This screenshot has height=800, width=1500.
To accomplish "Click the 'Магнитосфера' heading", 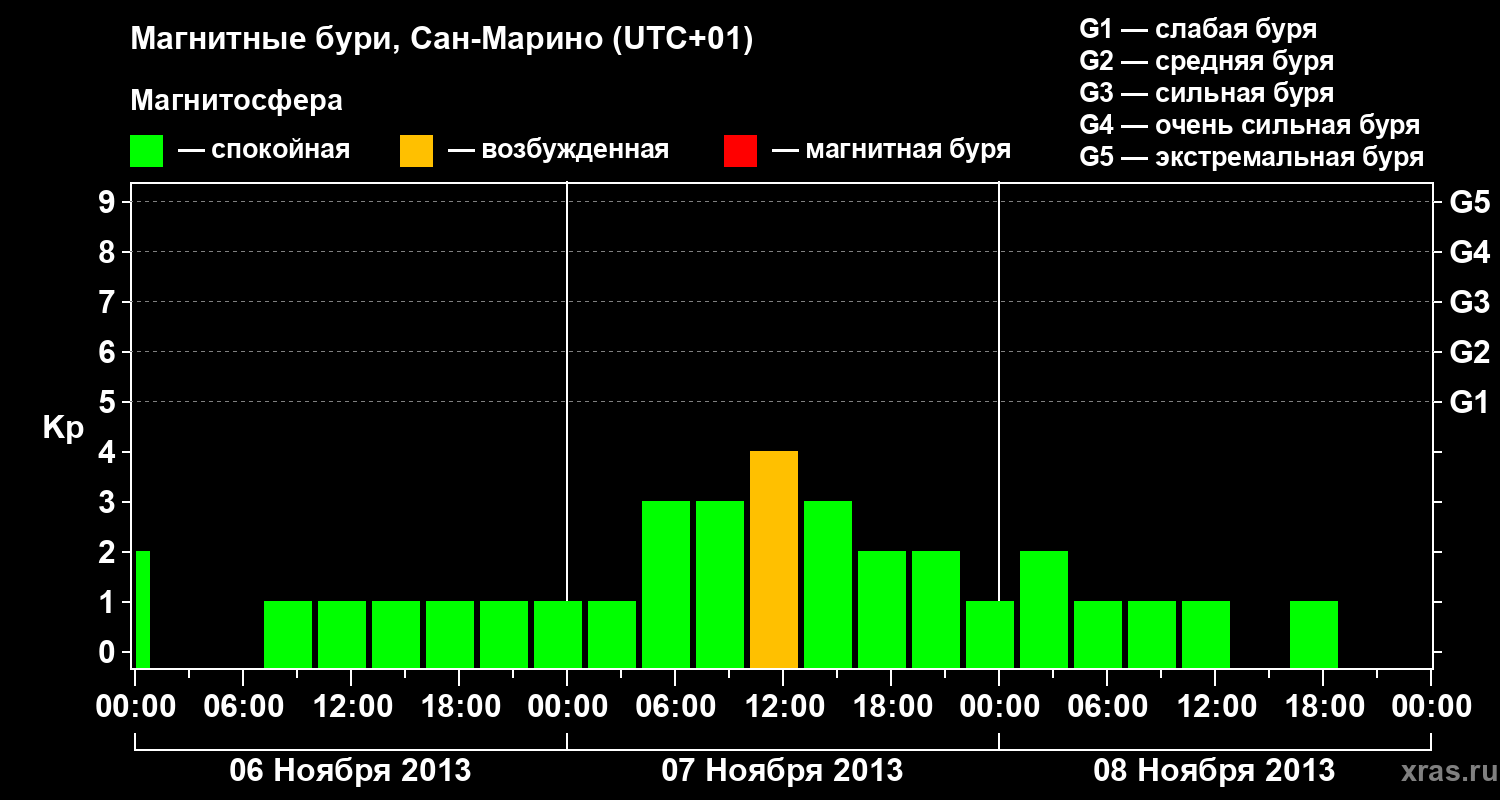I will coord(236,101).
